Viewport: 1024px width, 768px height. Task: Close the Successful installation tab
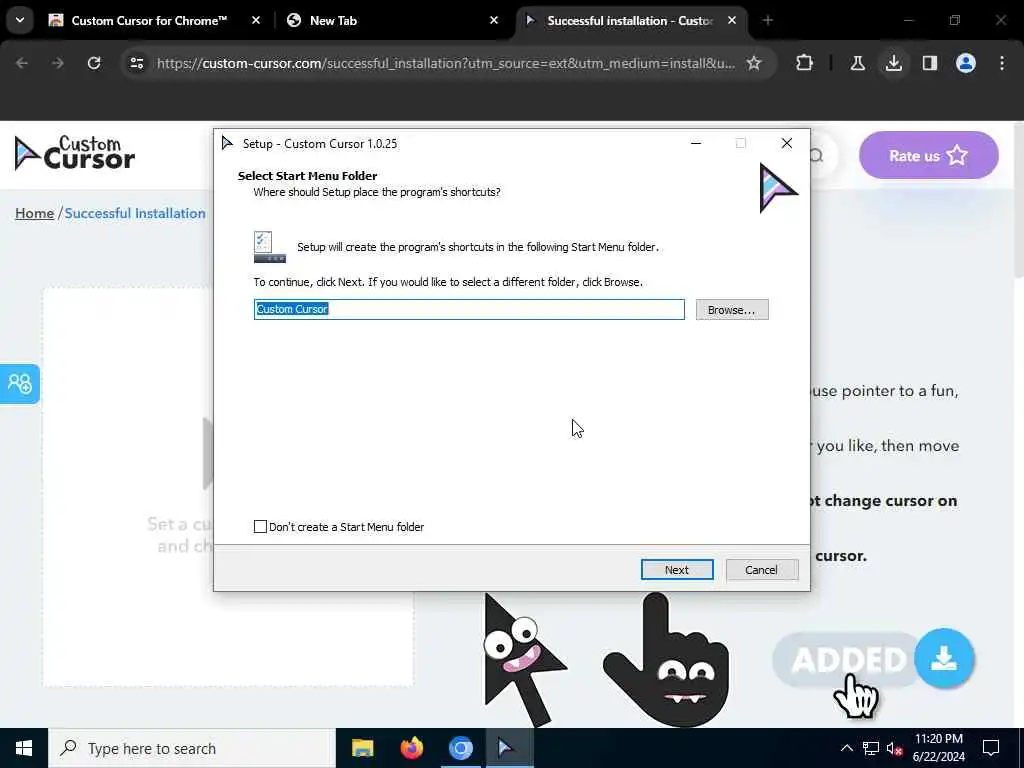pos(732,21)
